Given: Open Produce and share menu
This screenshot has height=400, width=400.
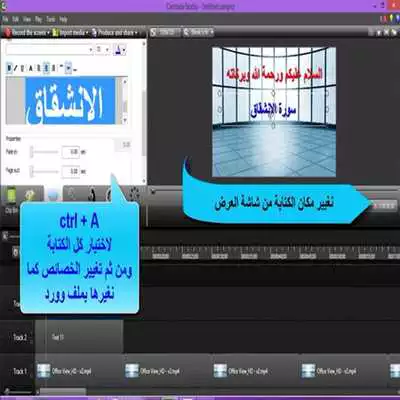Looking at the screenshot, I should click(114, 33).
